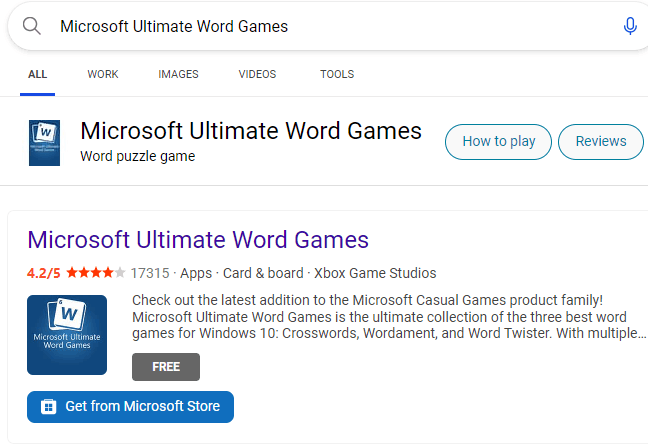
Task: Switch to the ALL tab
Action: pos(38,74)
